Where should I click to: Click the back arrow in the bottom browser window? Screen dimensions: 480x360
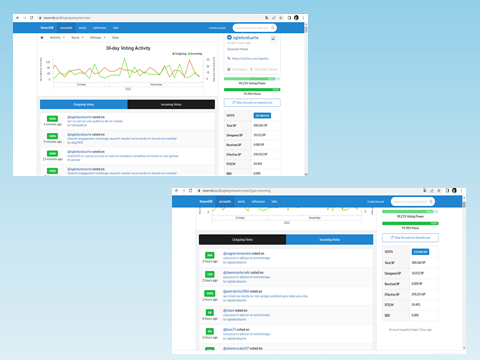tap(177, 191)
